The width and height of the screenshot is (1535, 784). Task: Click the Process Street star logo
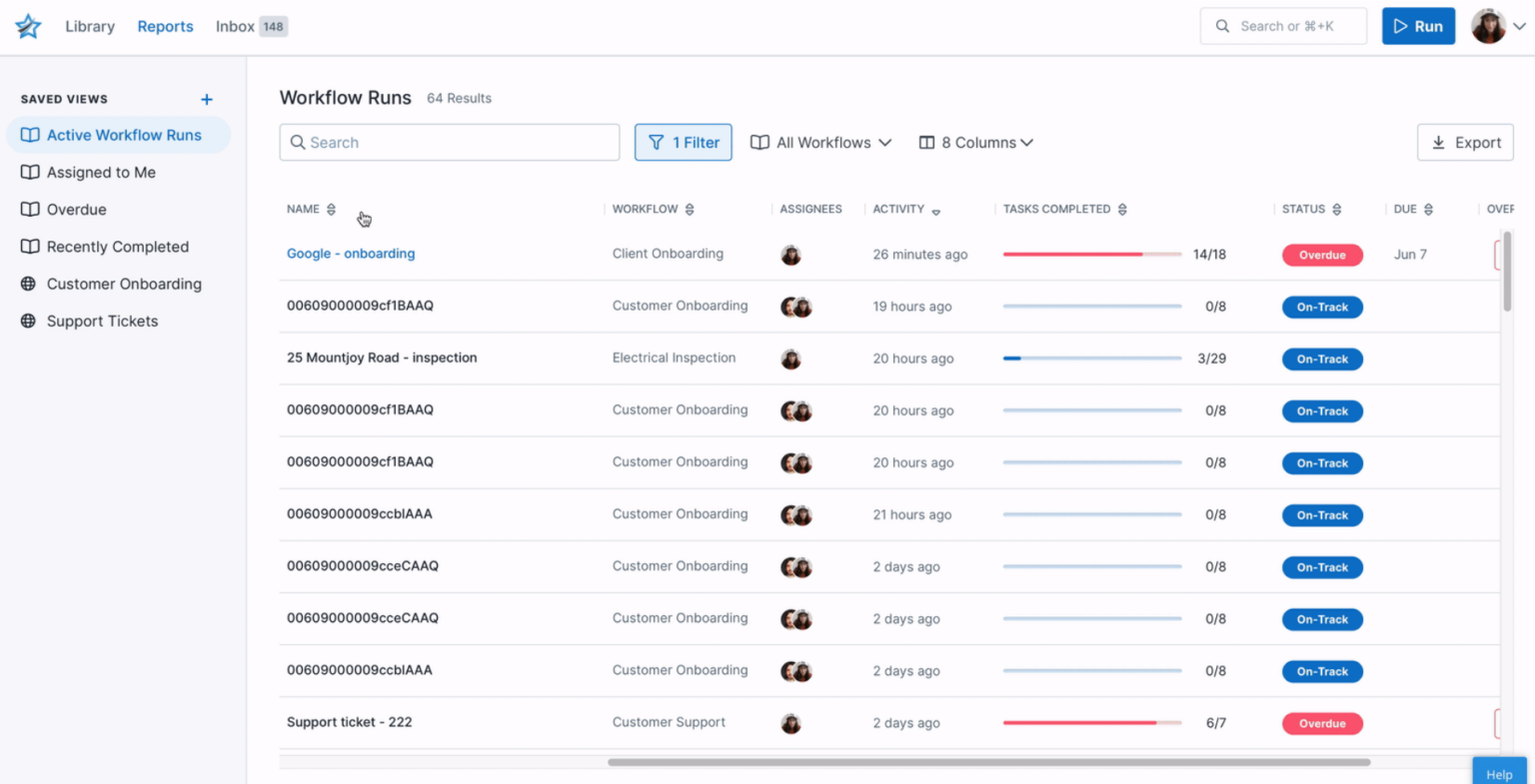pos(27,26)
